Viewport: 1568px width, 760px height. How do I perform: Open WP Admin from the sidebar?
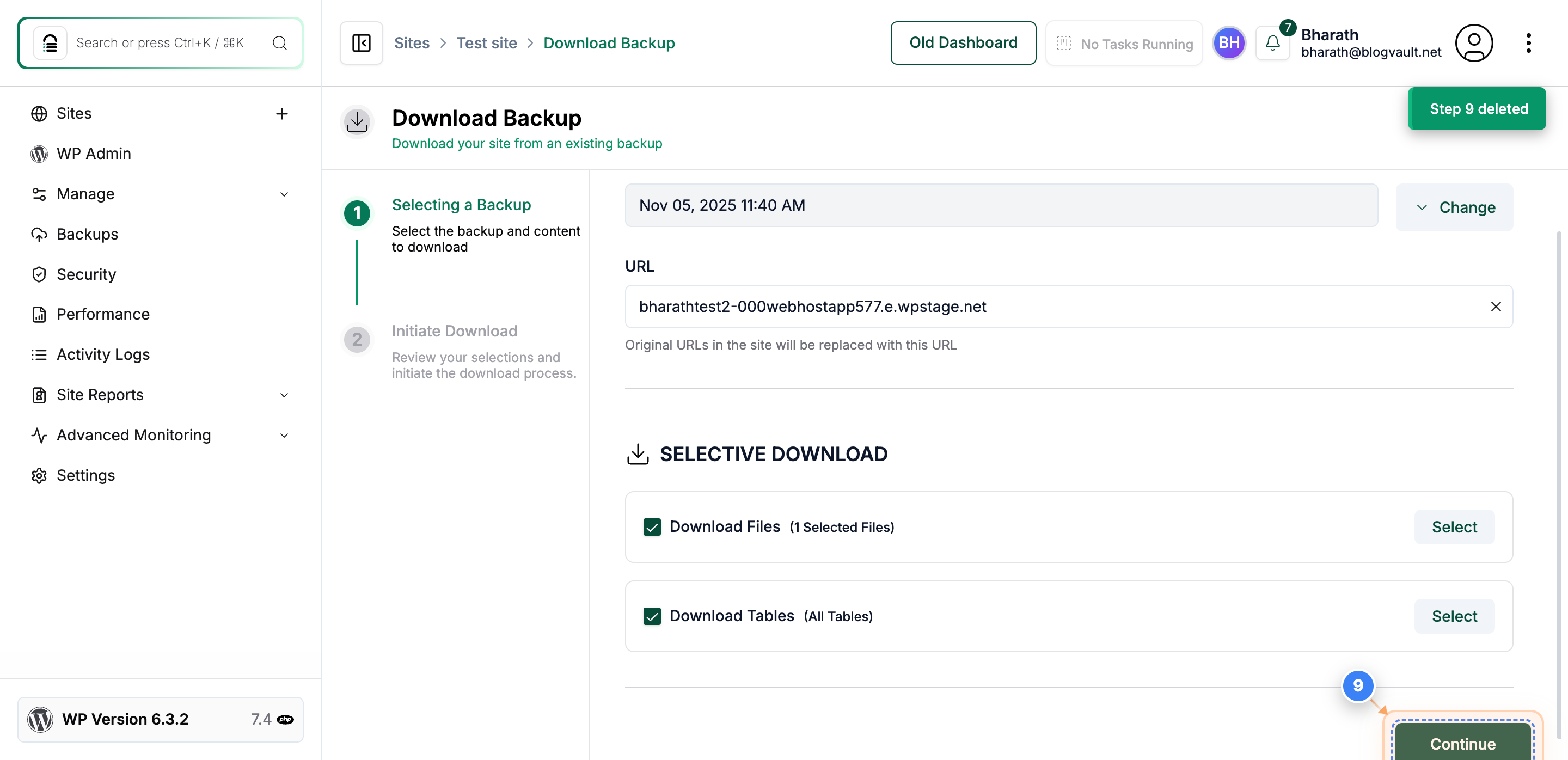point(94,154)
